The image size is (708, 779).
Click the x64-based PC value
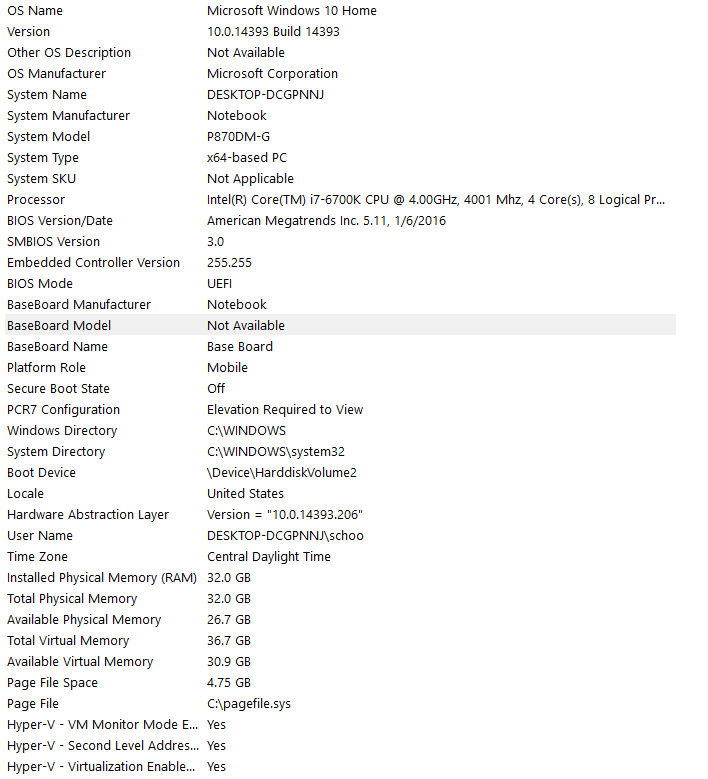point(247,157)
